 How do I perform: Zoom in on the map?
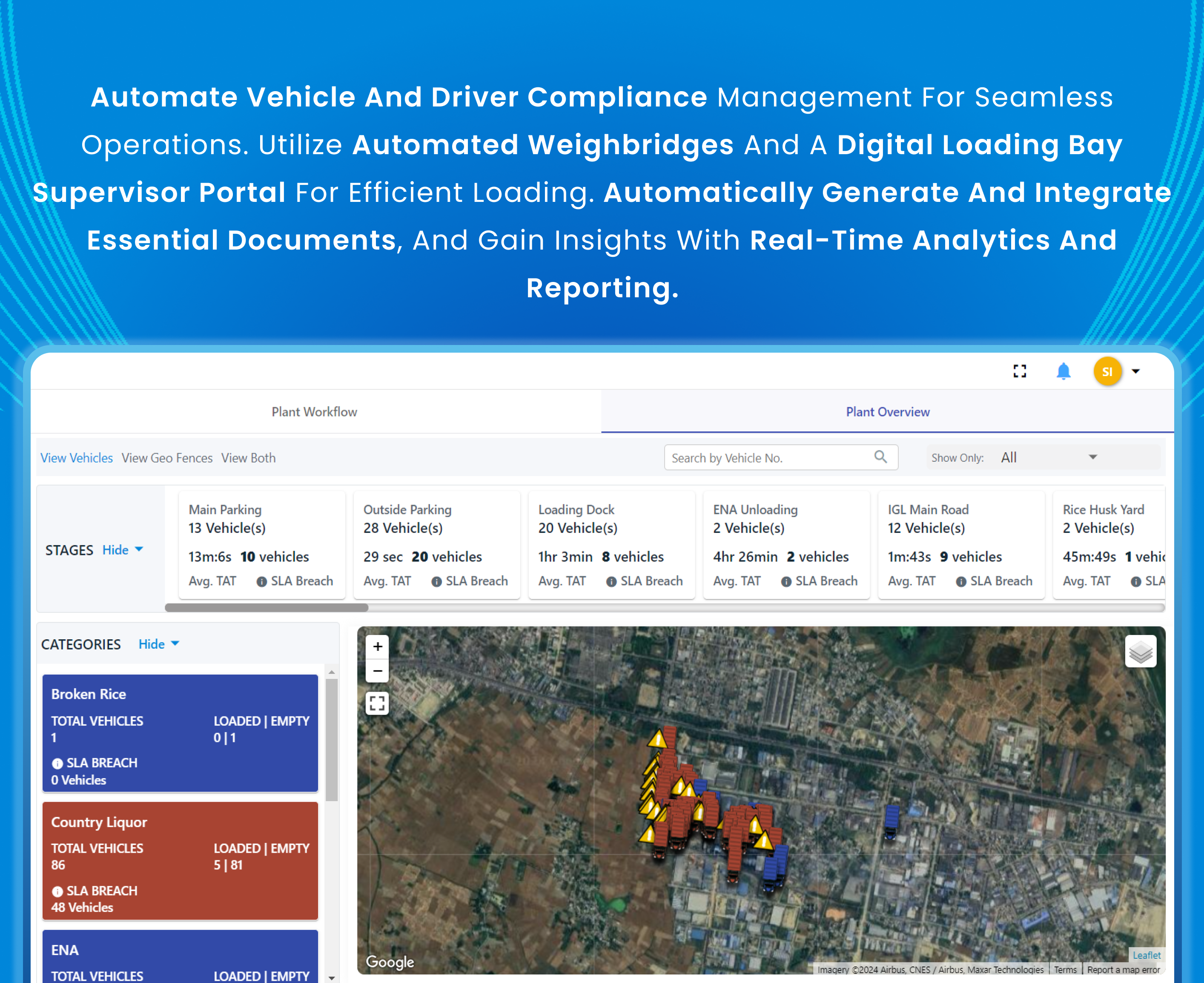378,647
